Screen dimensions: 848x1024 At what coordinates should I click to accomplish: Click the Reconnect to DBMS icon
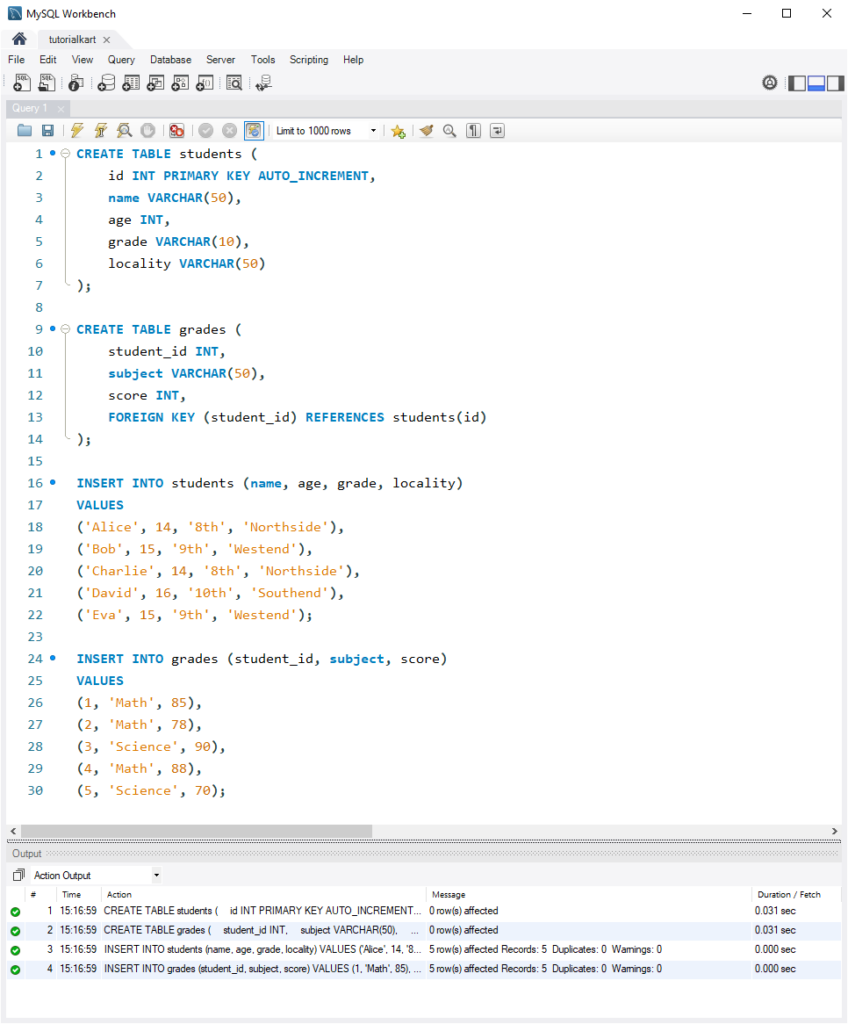(262, 82)
